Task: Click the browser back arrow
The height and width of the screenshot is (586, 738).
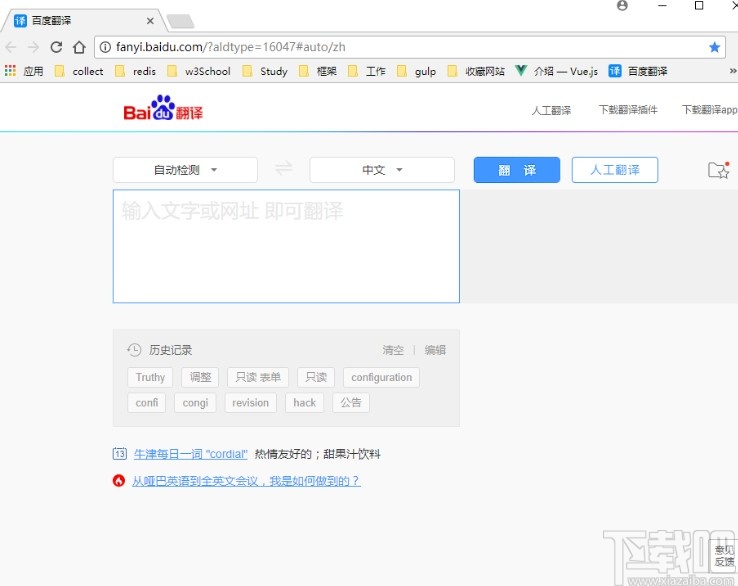Action: pyautogui.click(x=11, y=47)
